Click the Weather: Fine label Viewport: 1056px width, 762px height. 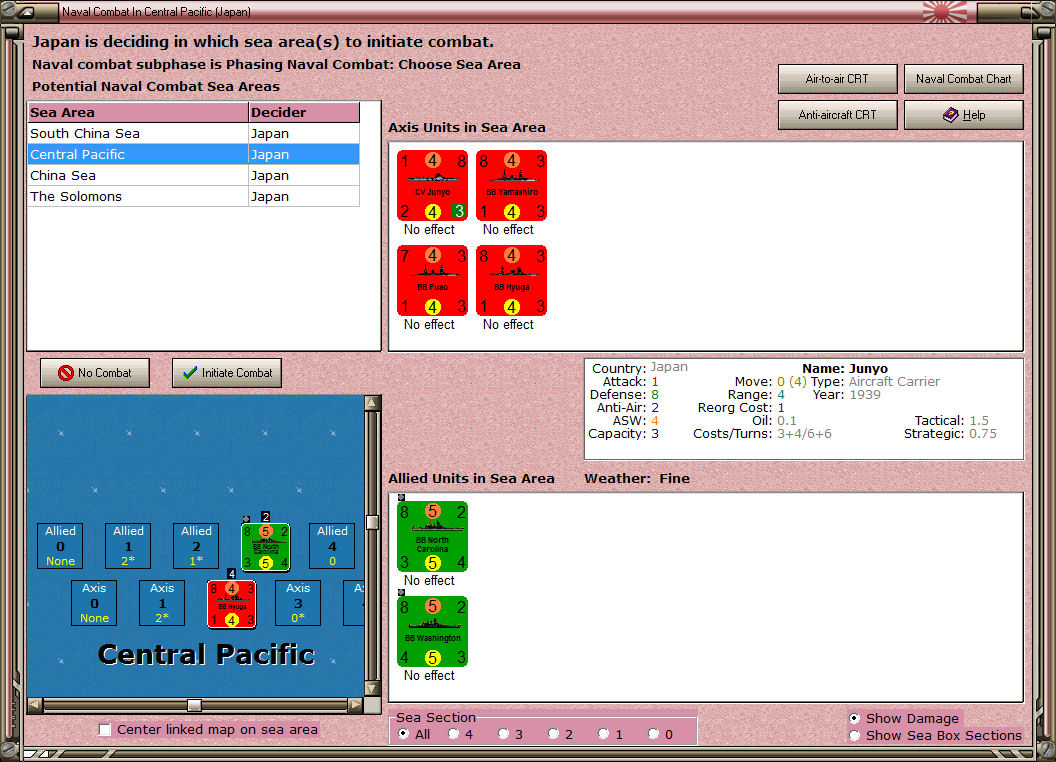click(x=637, y=478)
